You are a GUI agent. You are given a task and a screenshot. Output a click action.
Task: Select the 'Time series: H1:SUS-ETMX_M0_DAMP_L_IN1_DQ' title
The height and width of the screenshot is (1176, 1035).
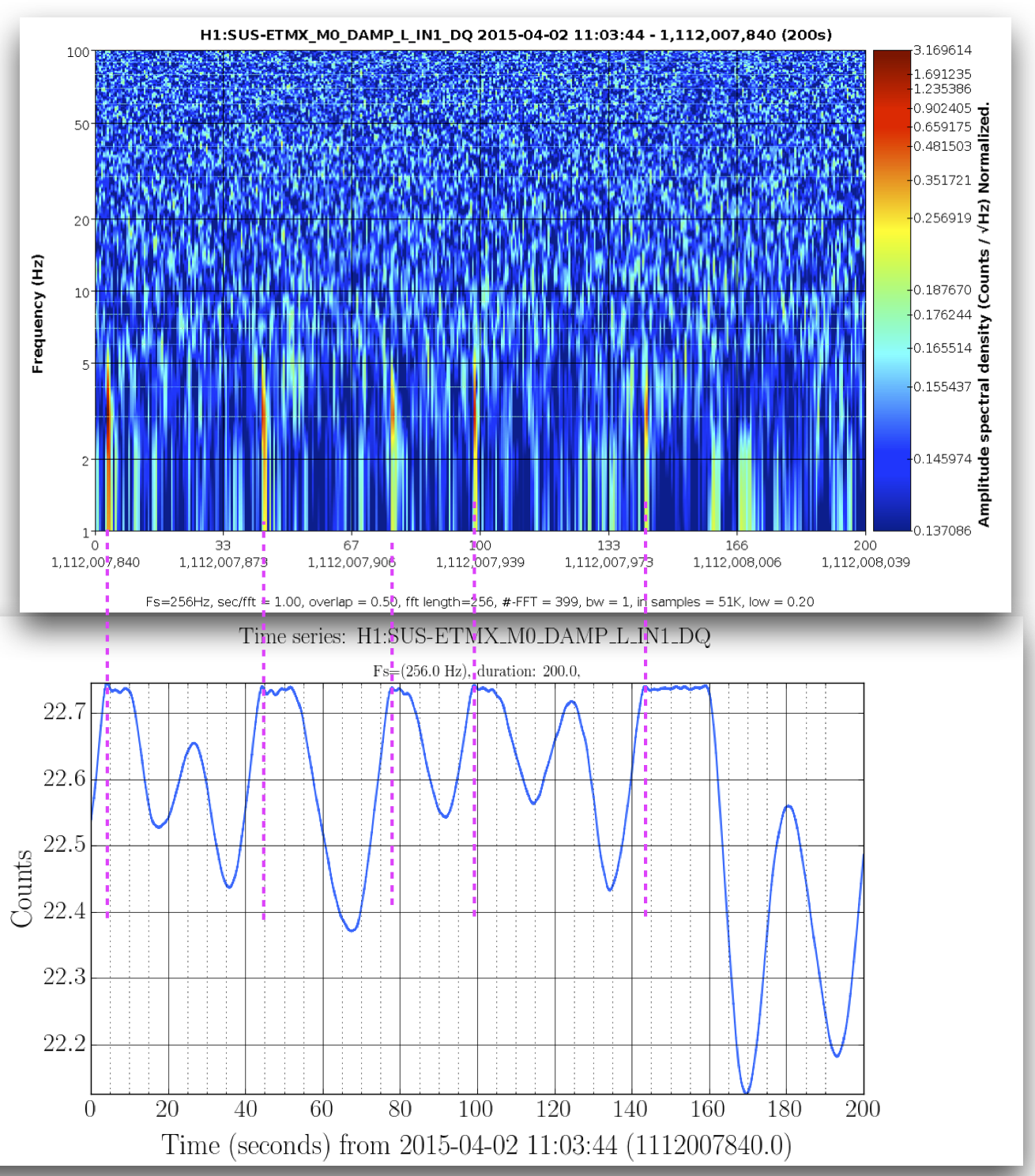475,636
